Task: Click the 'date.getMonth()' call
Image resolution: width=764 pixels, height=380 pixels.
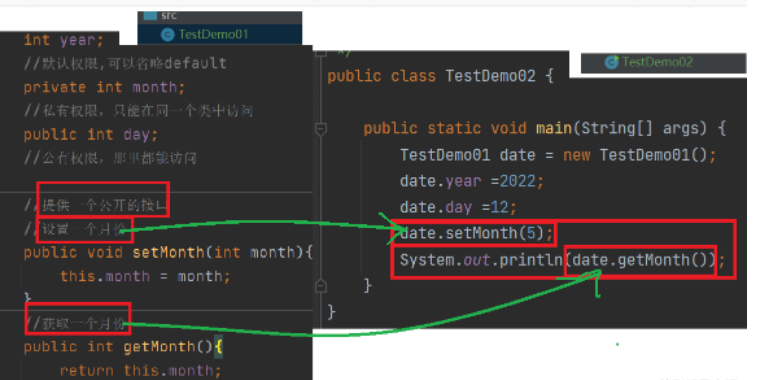Action: pos(639,260)
